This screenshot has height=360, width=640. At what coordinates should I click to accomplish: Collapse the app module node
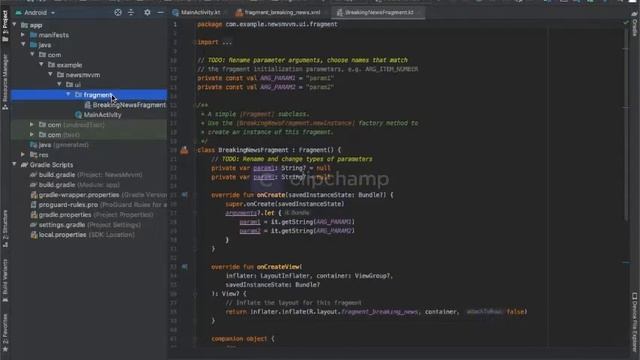15,25
